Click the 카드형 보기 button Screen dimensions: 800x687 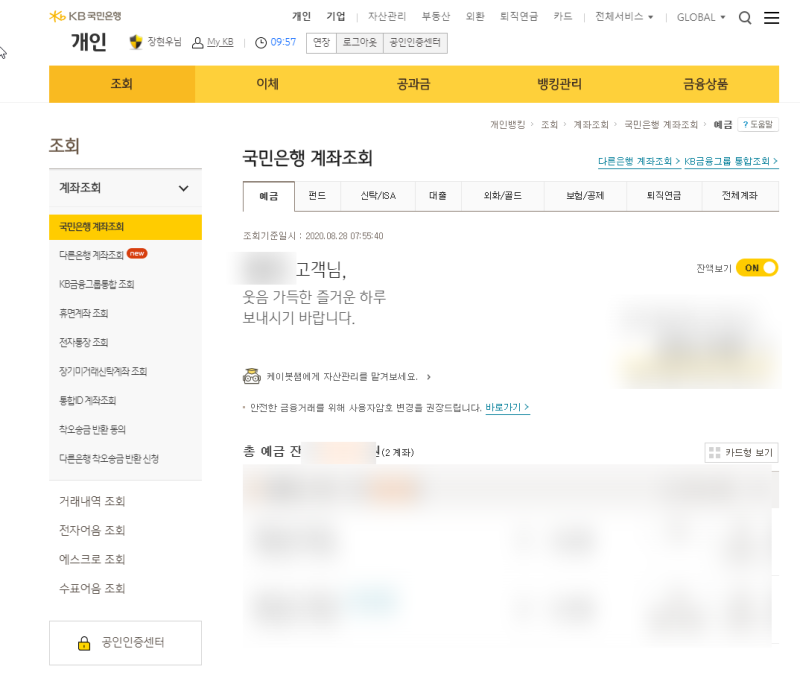click(741, 452)
